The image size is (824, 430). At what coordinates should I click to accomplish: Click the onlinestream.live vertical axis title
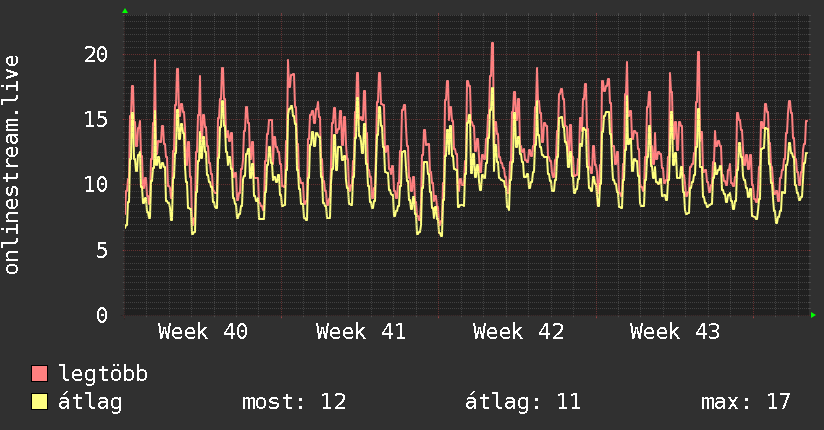[x=12, y=165]
